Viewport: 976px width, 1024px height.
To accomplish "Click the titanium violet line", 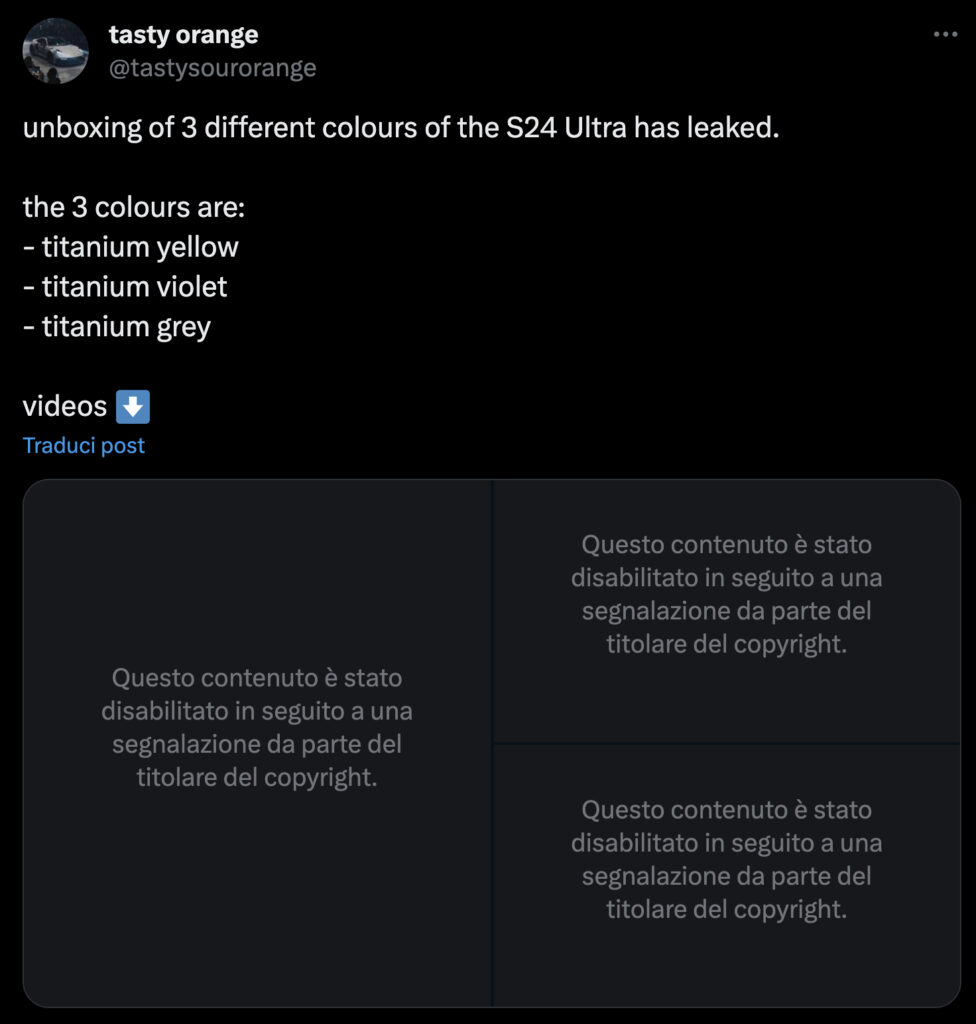I will 125,287.
